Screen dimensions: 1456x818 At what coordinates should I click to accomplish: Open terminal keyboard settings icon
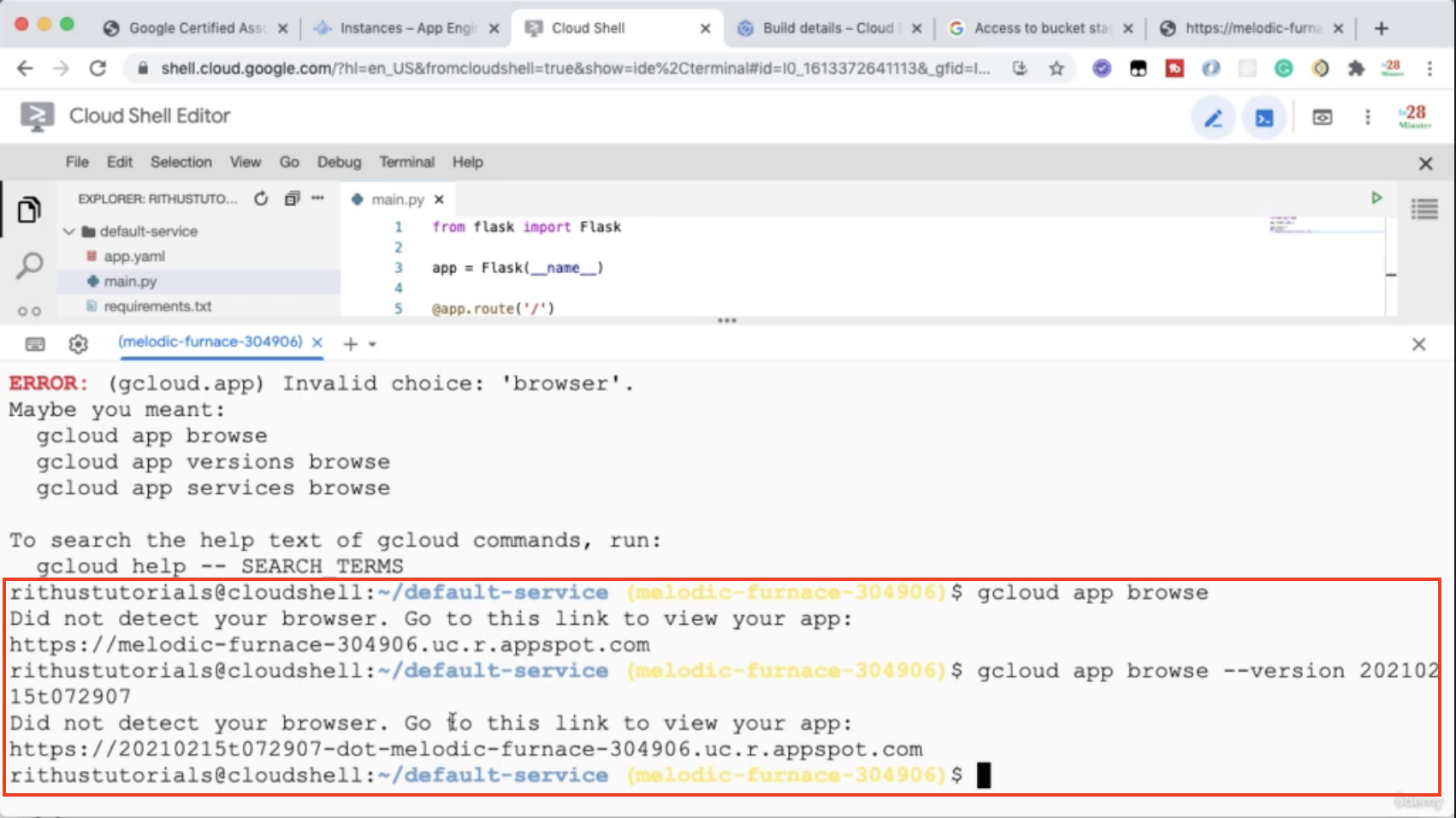pyautogui.click(x=35, y=344)
